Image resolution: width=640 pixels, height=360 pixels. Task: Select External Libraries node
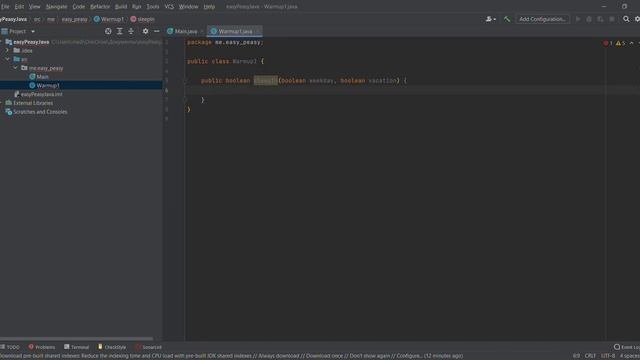pos(33,103)
